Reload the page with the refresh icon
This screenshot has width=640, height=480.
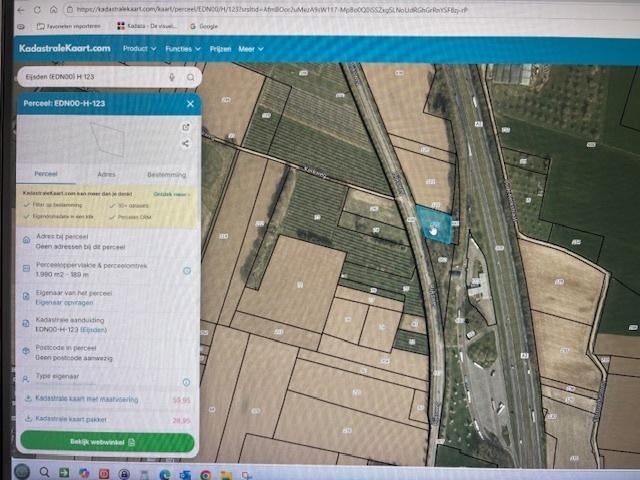pyautogui.click(x=37, y=9)
